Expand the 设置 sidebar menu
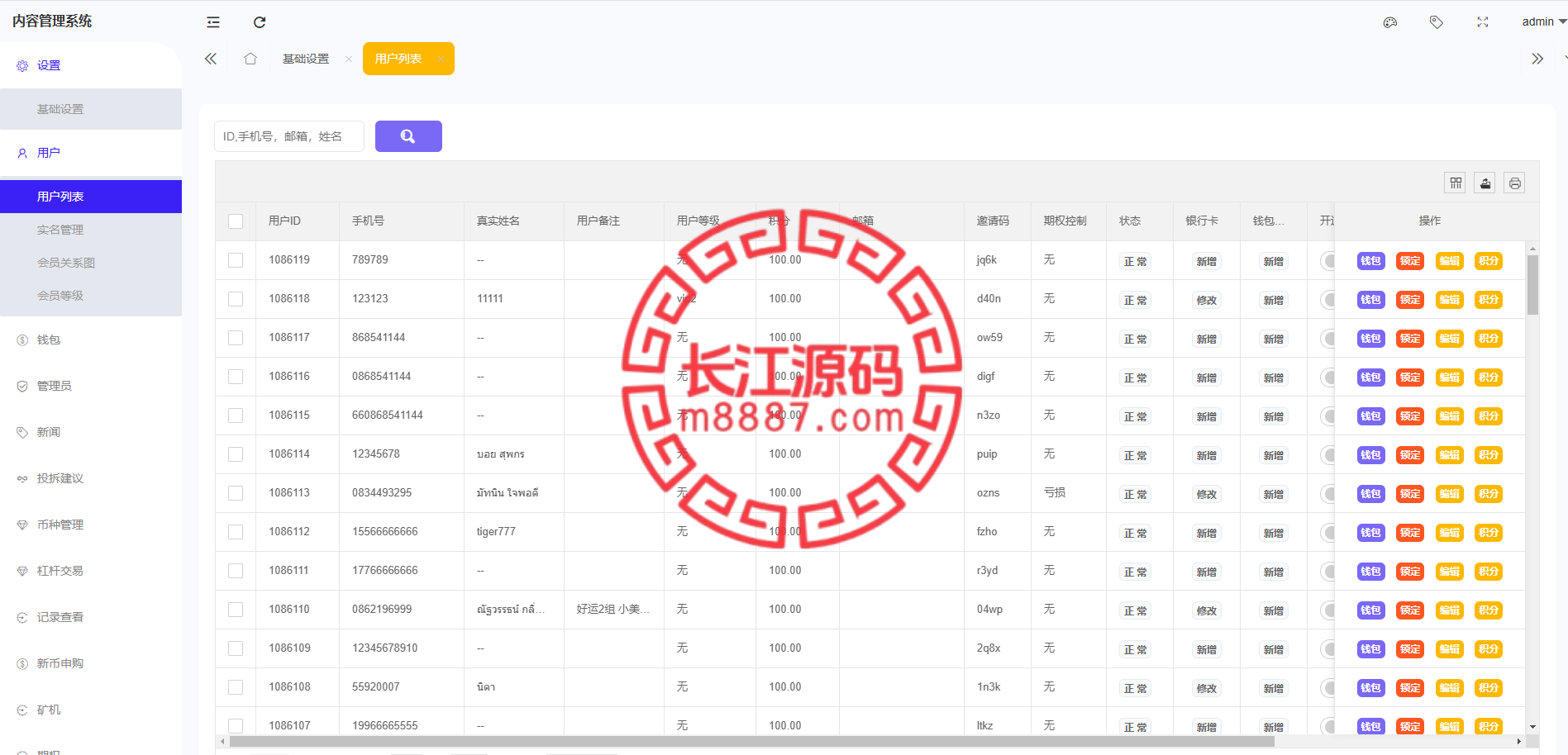Screen dimensions: 1568x755 (x=91, y=65)
